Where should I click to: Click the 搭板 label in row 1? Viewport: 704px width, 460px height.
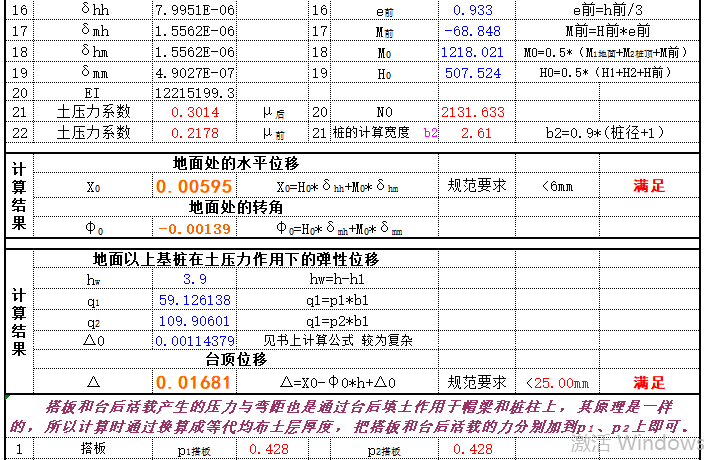(93, 448)
